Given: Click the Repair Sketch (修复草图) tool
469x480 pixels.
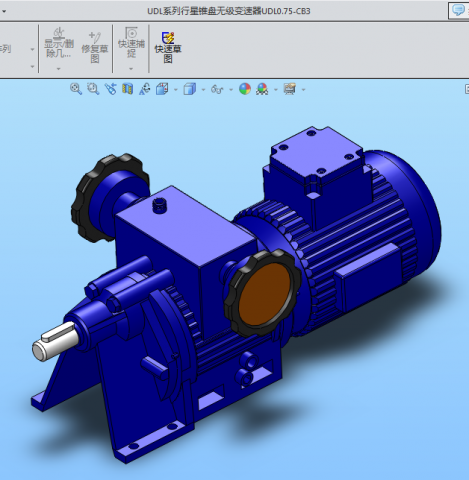Looking at the screenshot, I should (95, 47).
